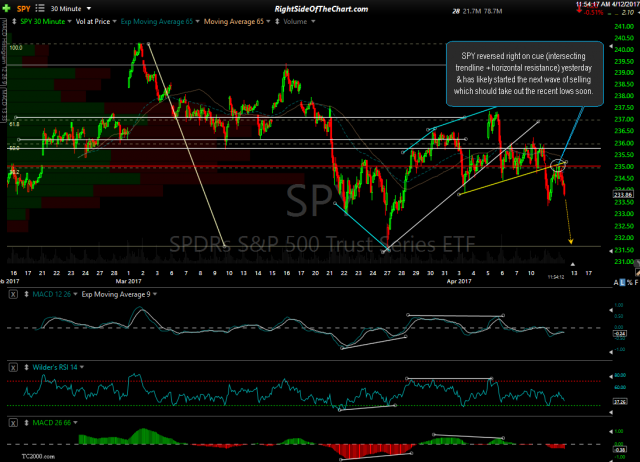640x462 pixels.
Task: Click the move arrows beside SPY 30 Minute
Action: coord(13,21)
